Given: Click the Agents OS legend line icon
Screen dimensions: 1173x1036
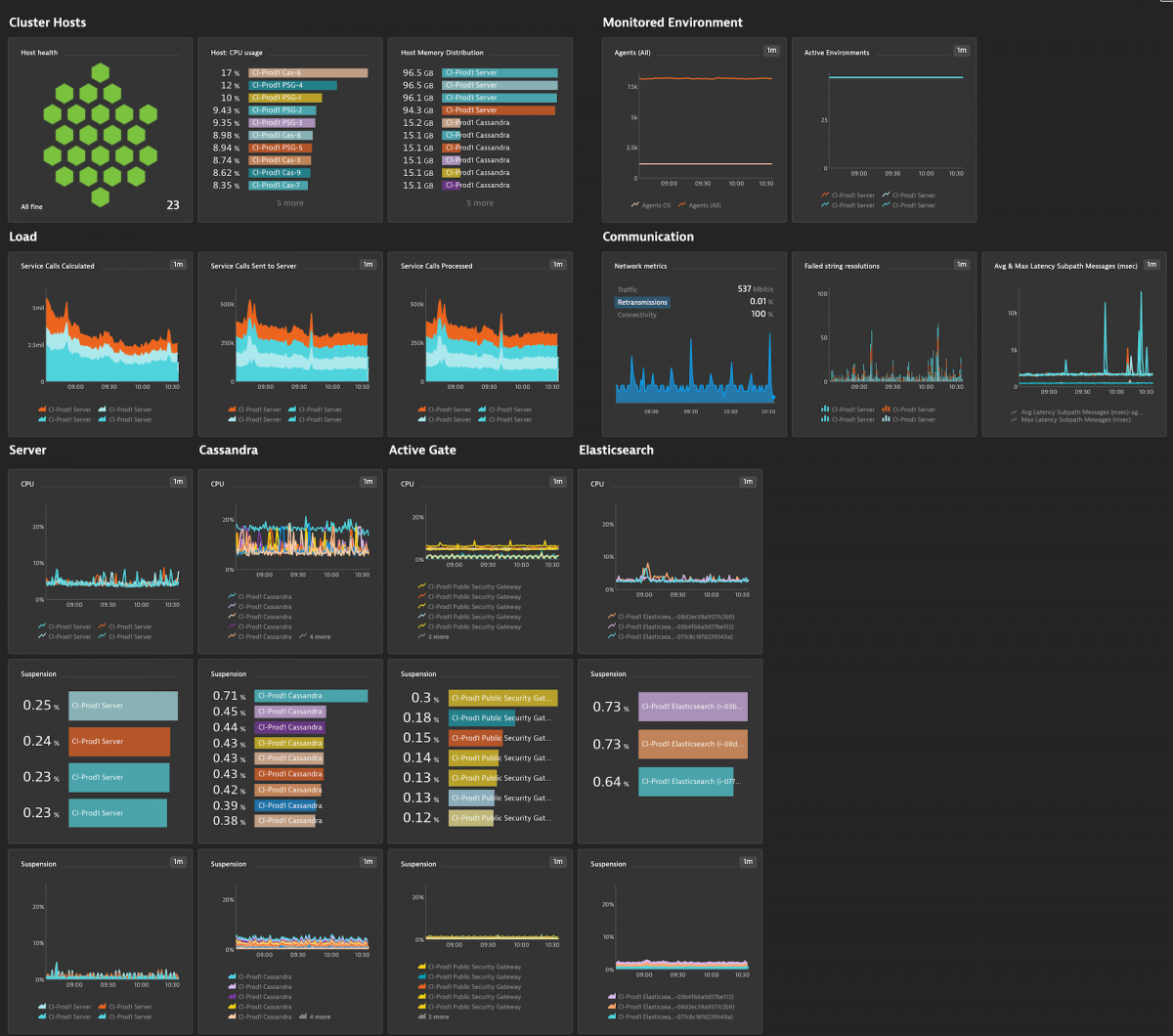Looking at the screenshot, I should [x=636, y=202].
